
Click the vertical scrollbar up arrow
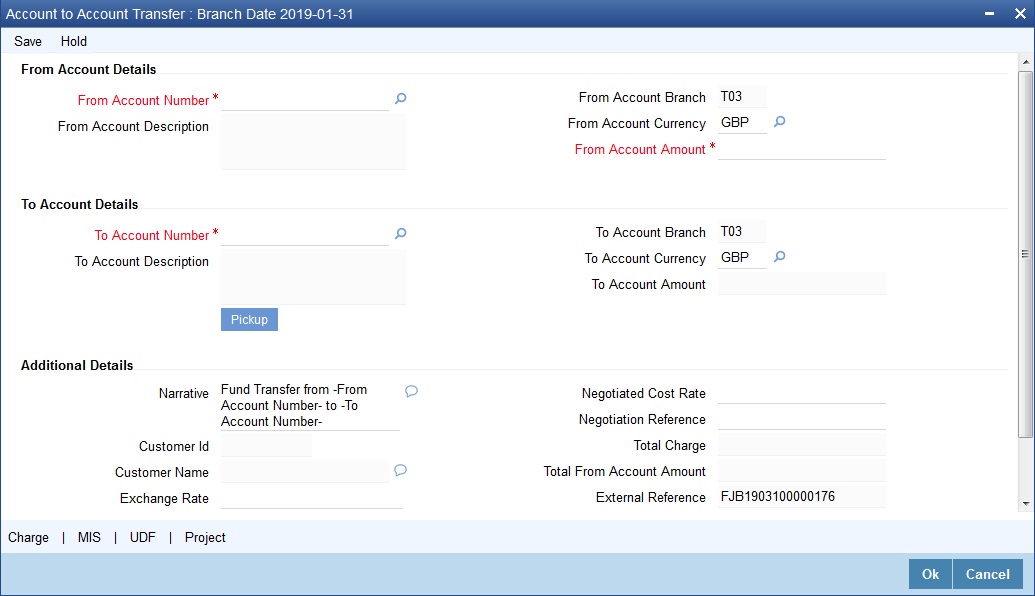tap(1026, 61)
